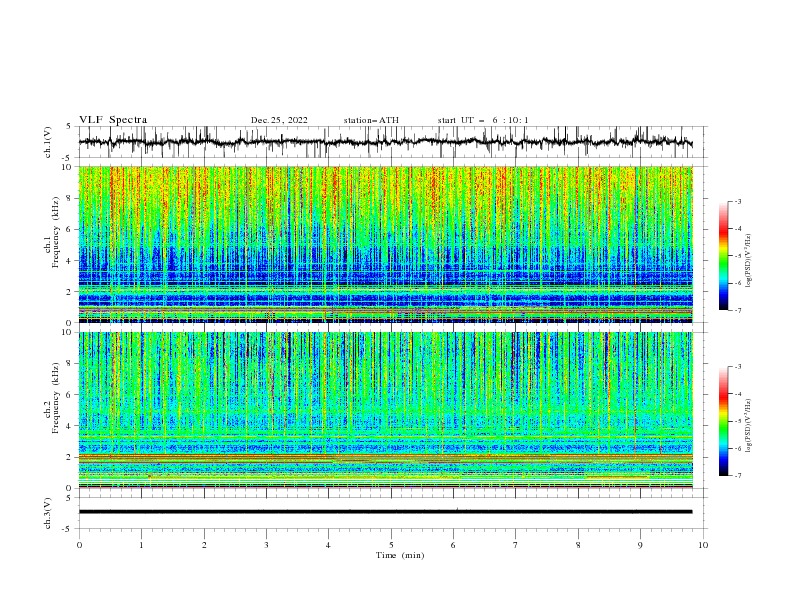The height and width of the screenshot is (612, 792).
Task: Click the ch.2 spectrogram panel
Action: 385,410
